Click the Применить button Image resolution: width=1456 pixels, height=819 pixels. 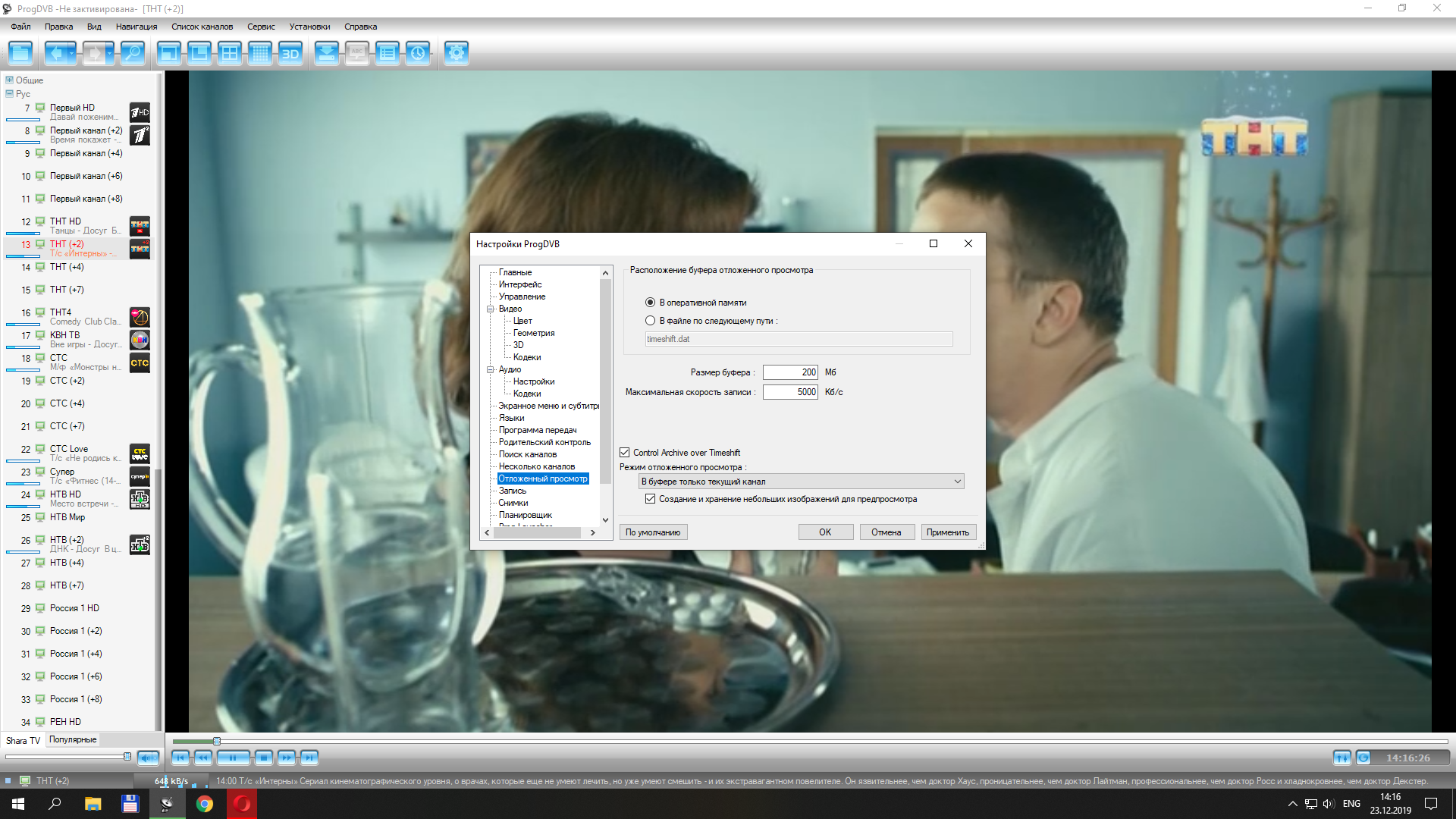tap(947, 532)
